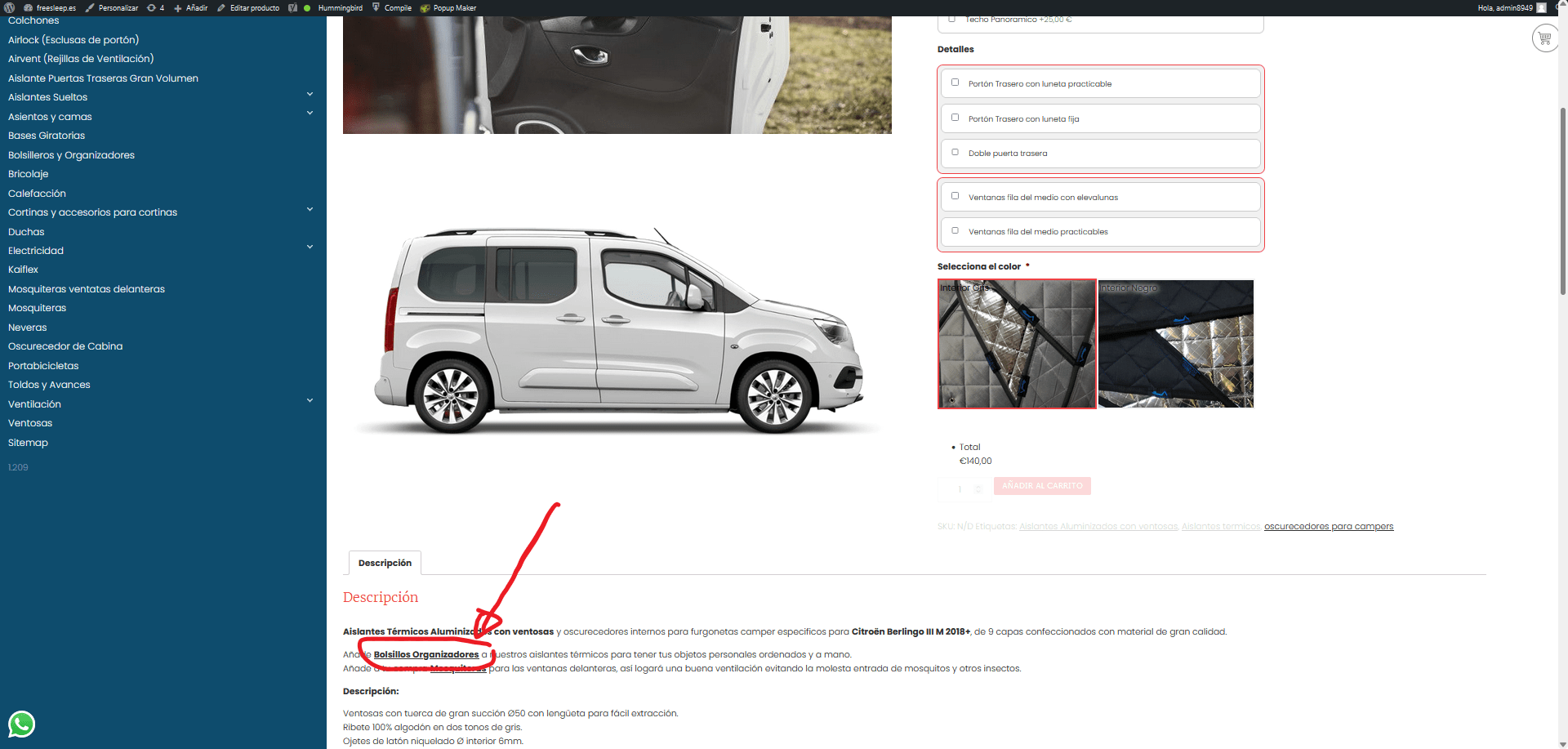This screenshot has height=749, width=1568.
Task: Click the Añadir plus item
Action: coord(190,7)
